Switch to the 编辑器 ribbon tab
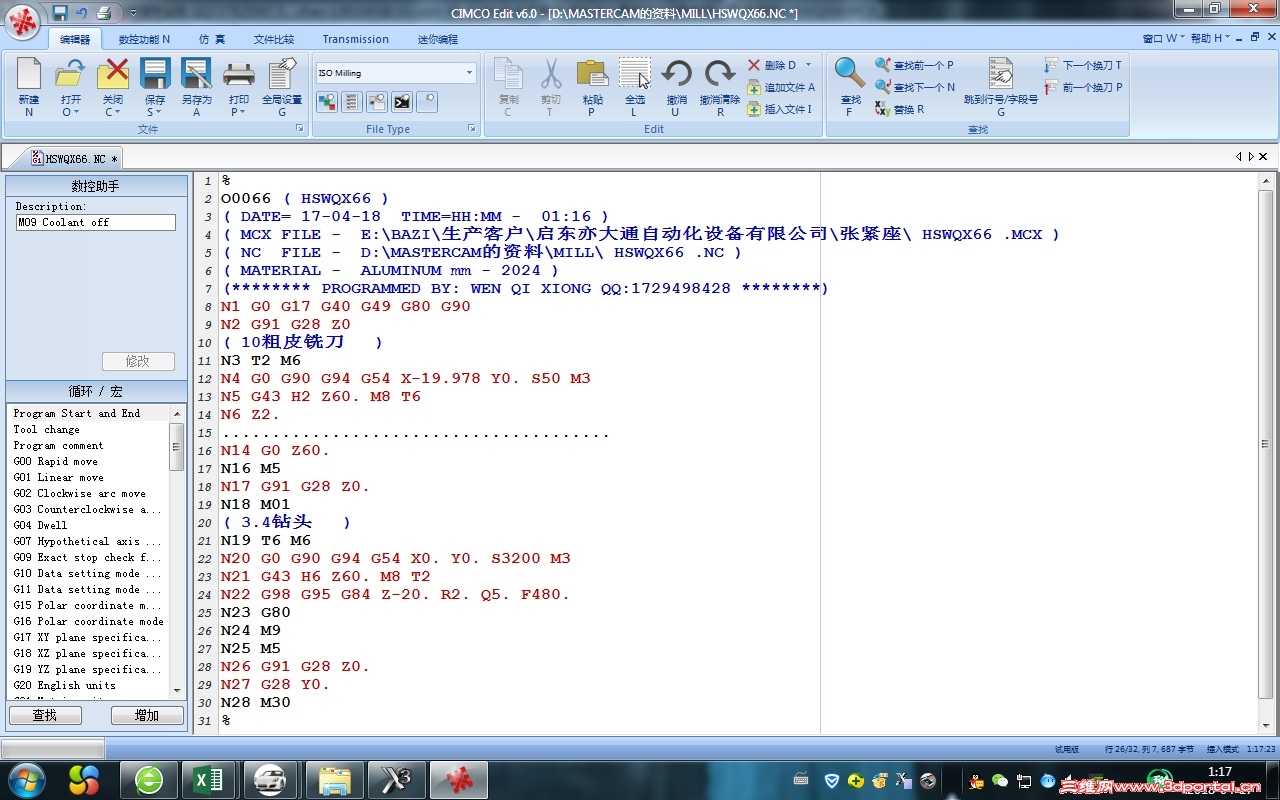Screen dimensions: 1280x800 point(75,40)
